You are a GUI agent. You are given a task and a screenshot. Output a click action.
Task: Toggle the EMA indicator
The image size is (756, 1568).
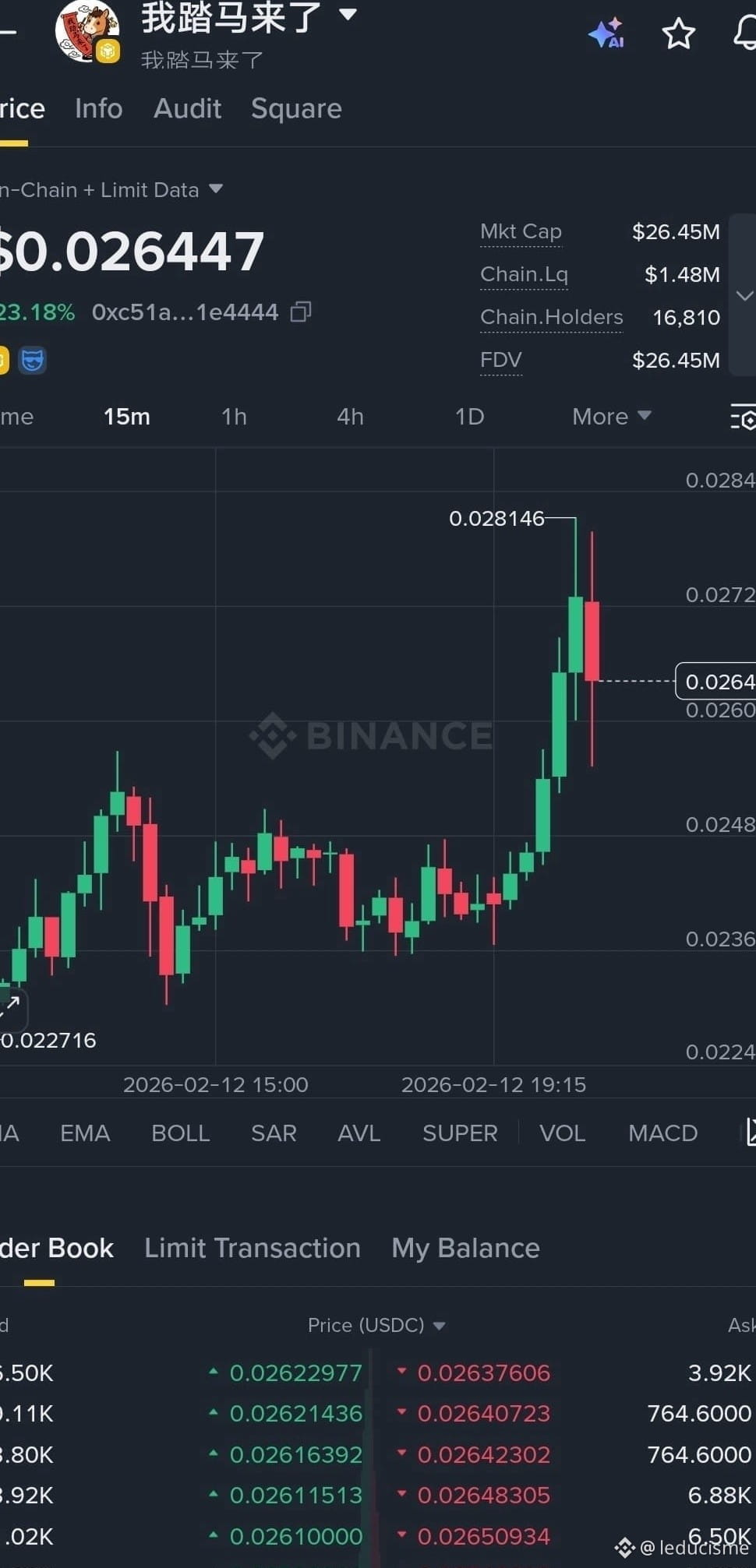(85, 1133)
